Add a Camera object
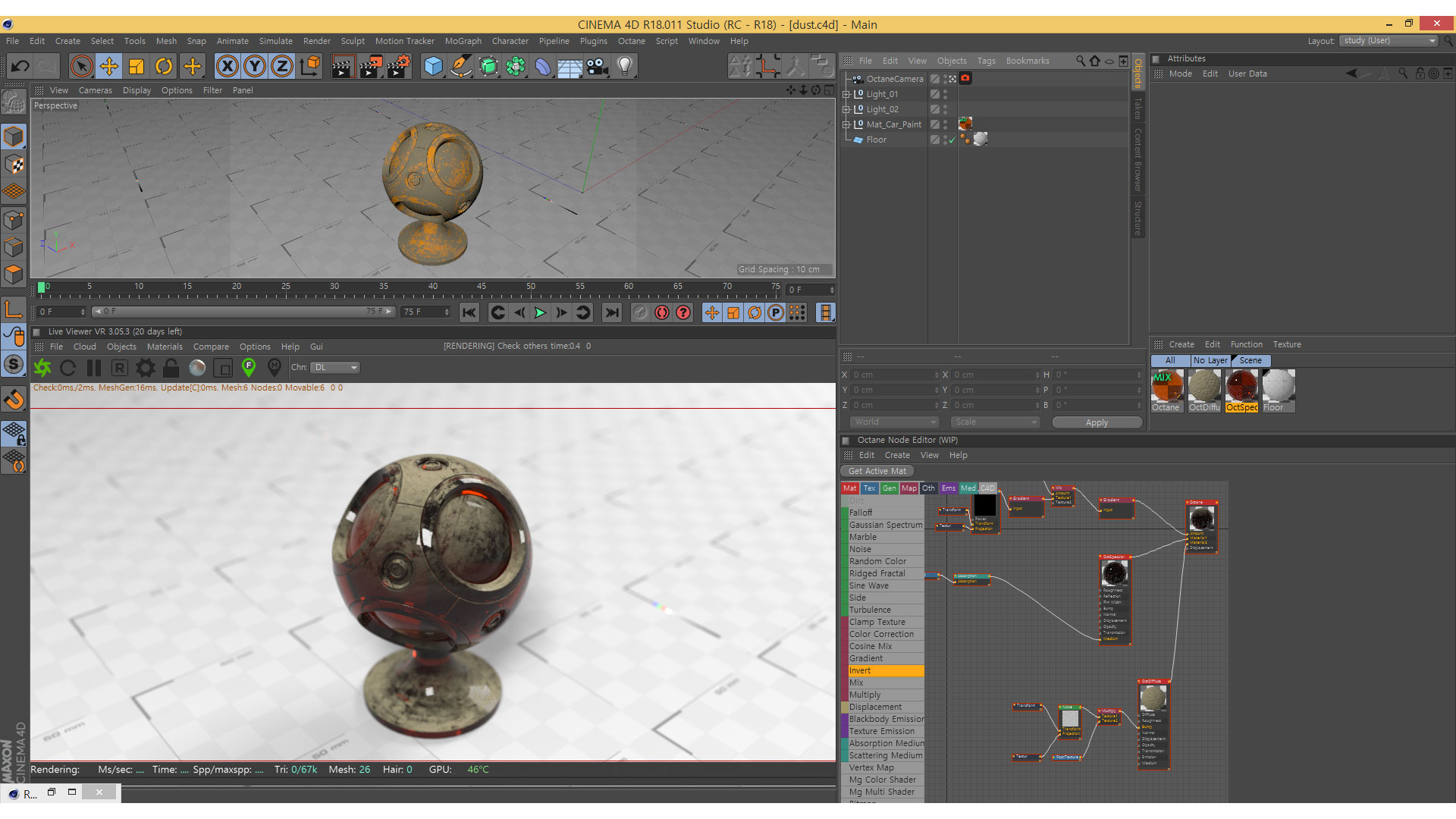 point(598,67)
